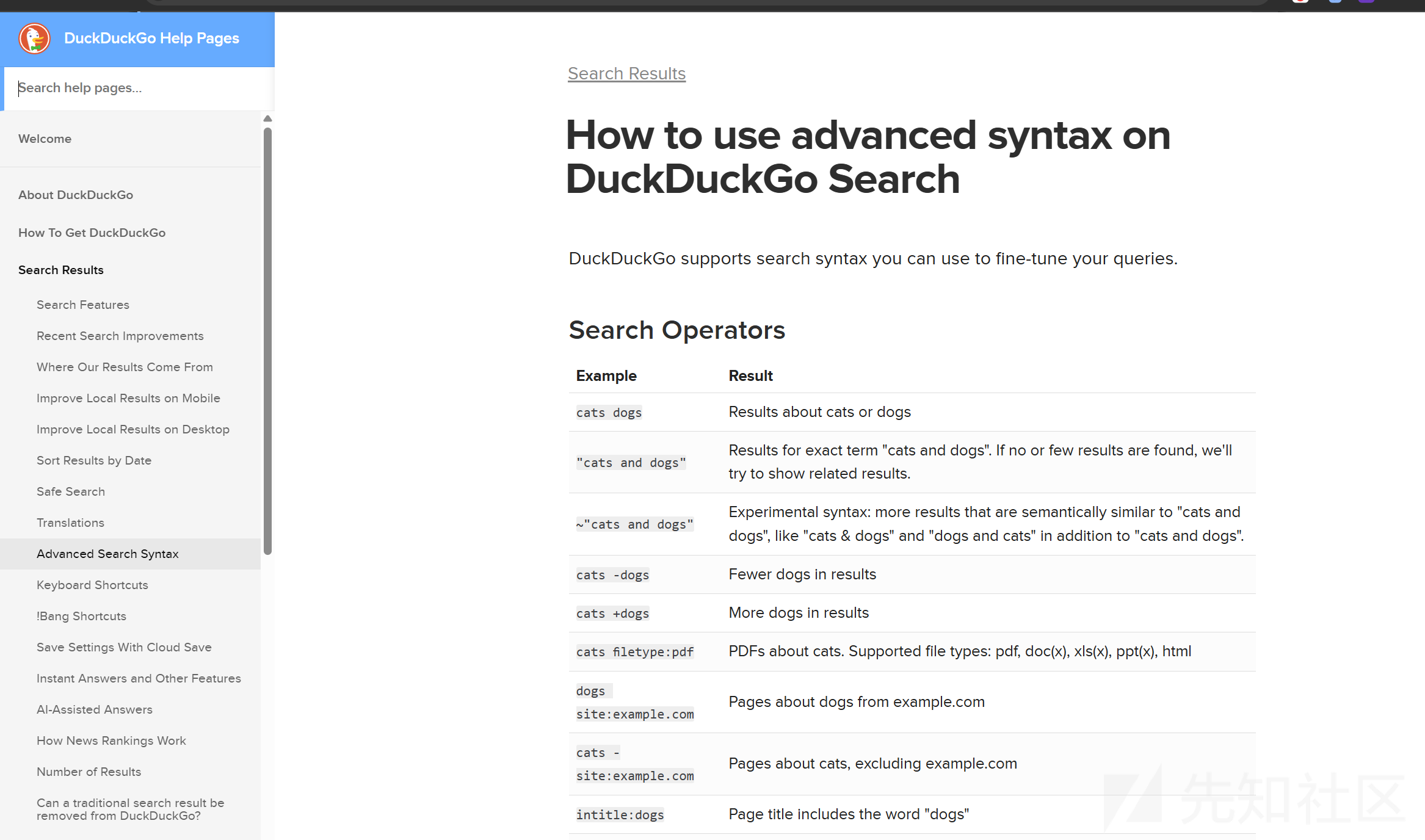Click the sidebar vertical scrollbar thumb
Image resolution: width=1425 pixels, height=840 pixels.
[x=267, y=341]
